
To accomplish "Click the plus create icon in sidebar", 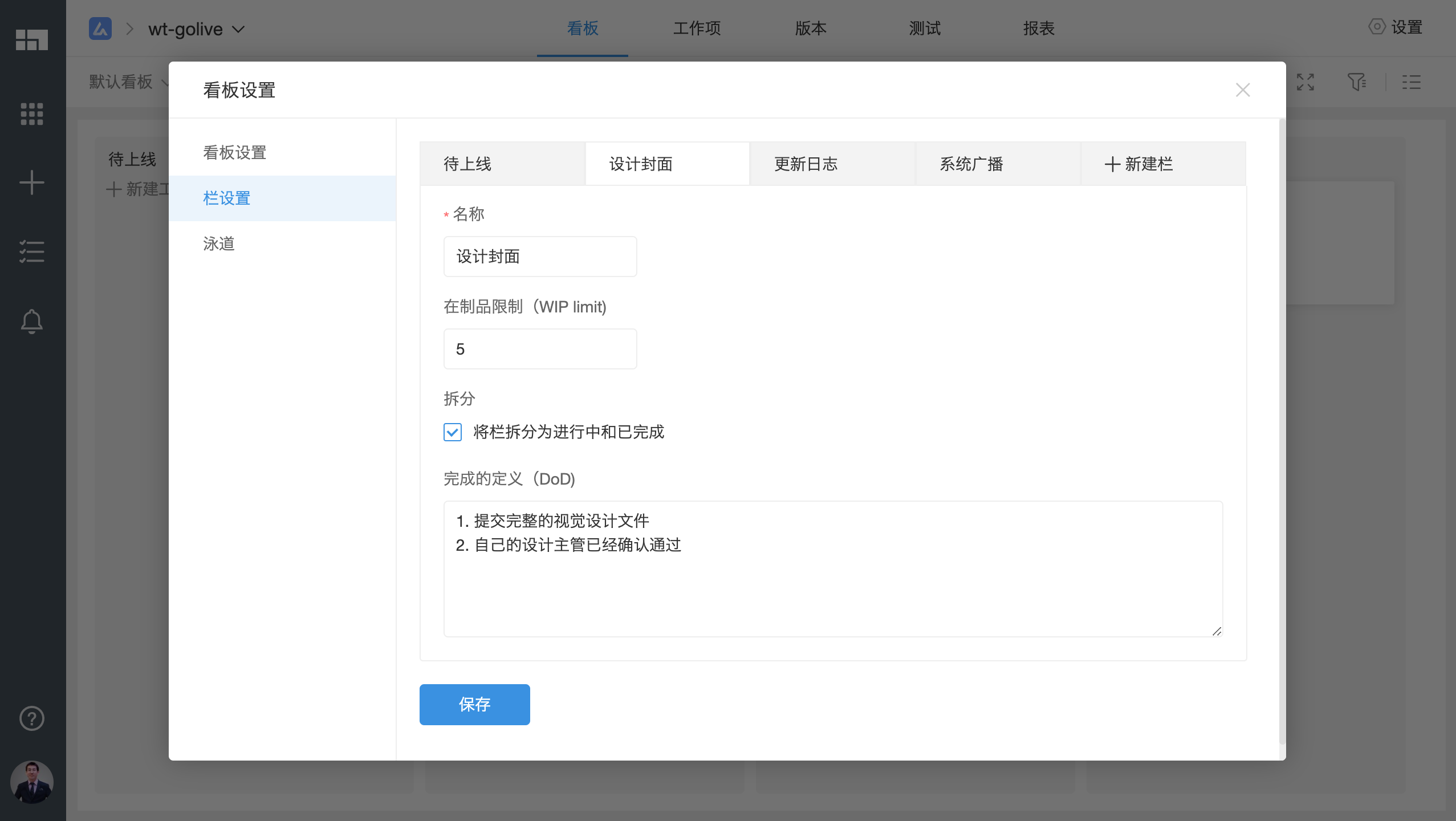I will point(32,183).
